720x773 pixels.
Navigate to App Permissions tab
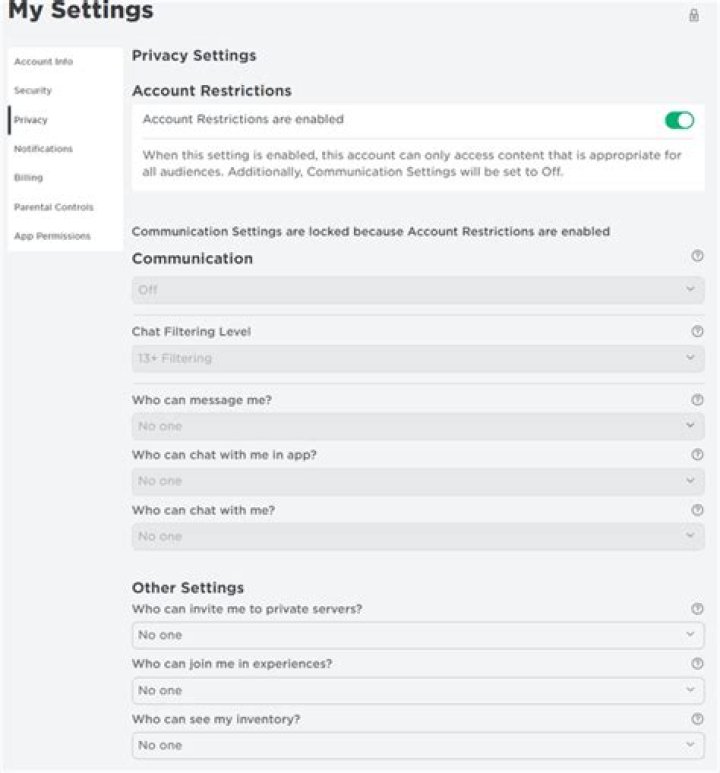pos(52,236)
